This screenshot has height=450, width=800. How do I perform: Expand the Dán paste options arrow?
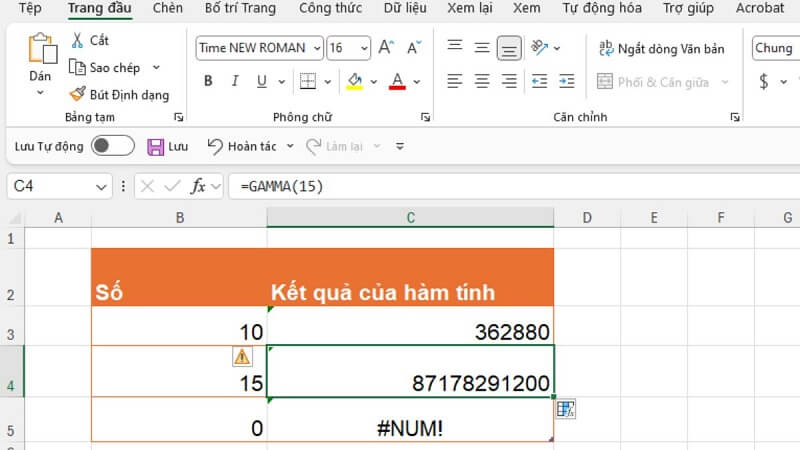[40, 93]
